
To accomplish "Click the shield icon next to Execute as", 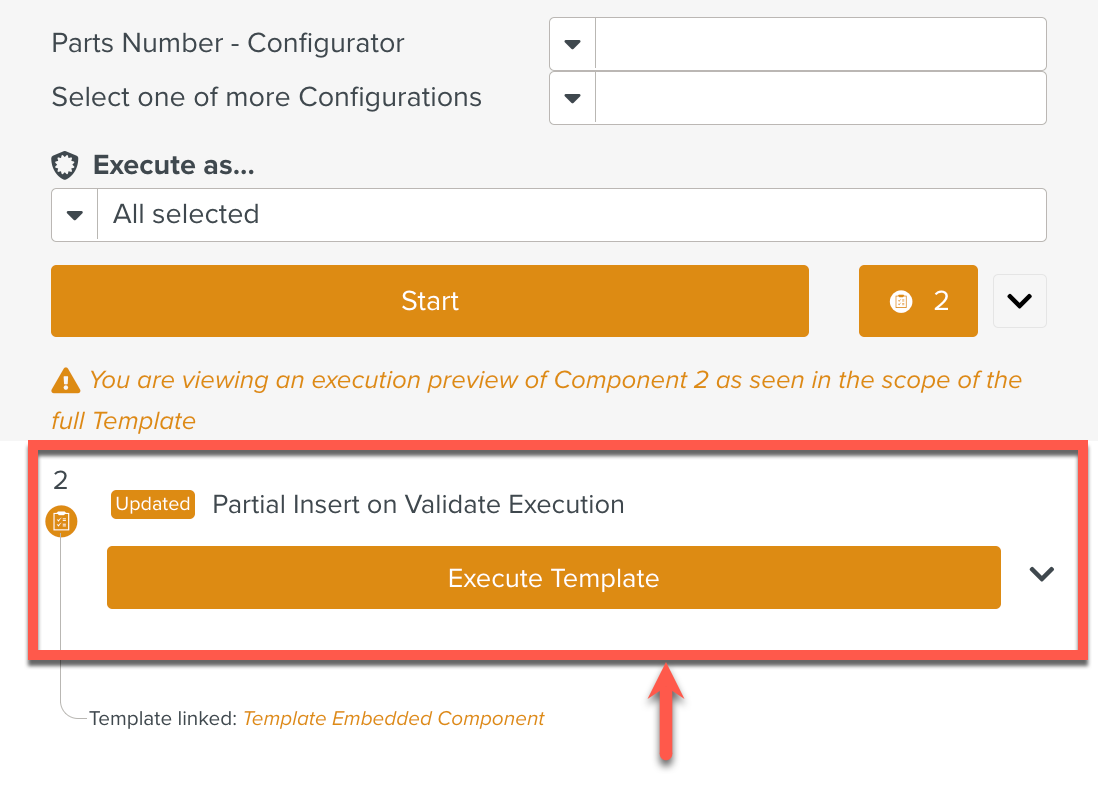I will [64, 164].
